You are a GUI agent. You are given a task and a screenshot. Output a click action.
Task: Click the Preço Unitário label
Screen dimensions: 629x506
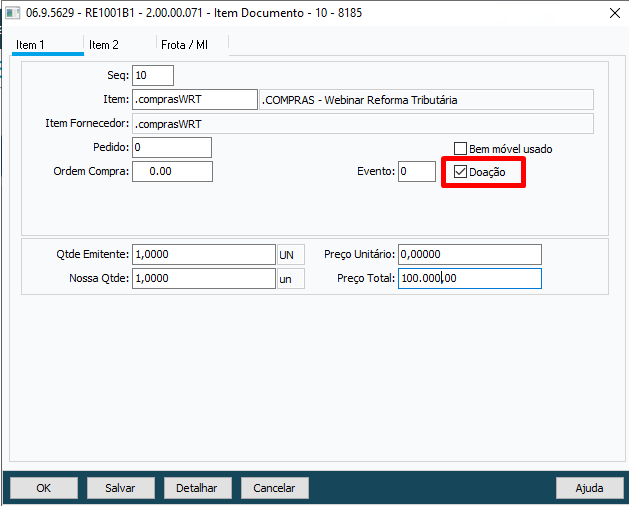coord(360,254)
